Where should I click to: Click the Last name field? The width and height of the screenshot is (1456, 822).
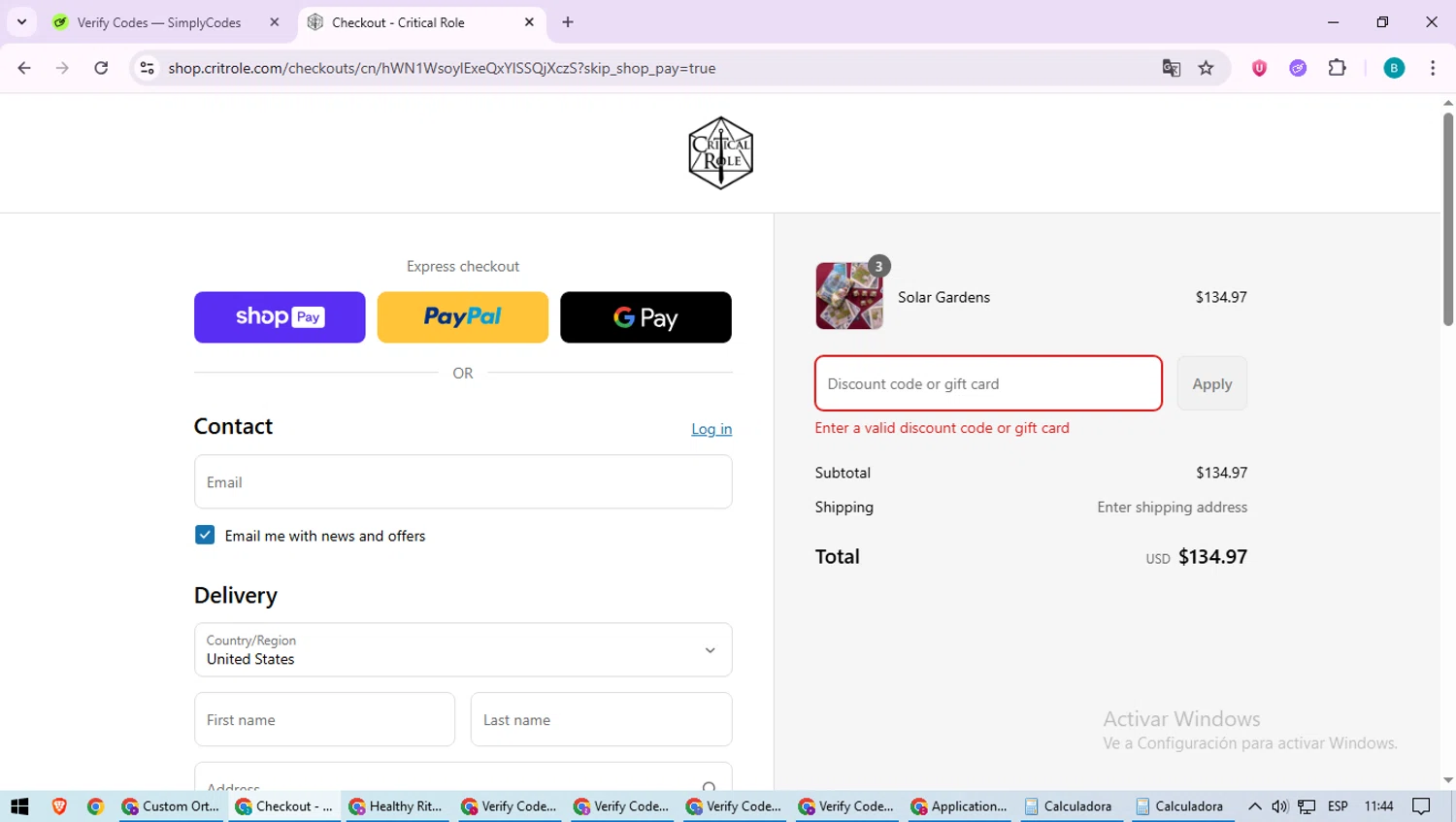click(601, 719)
